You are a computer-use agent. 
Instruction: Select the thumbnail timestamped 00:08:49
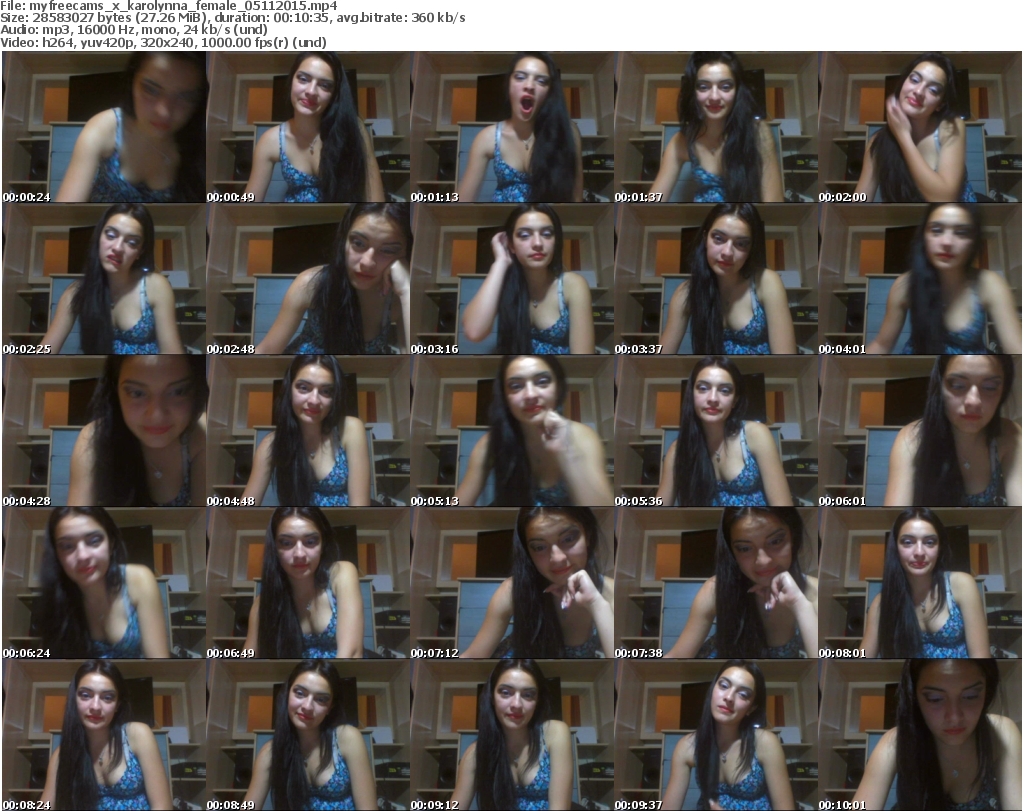coord(308,735)
